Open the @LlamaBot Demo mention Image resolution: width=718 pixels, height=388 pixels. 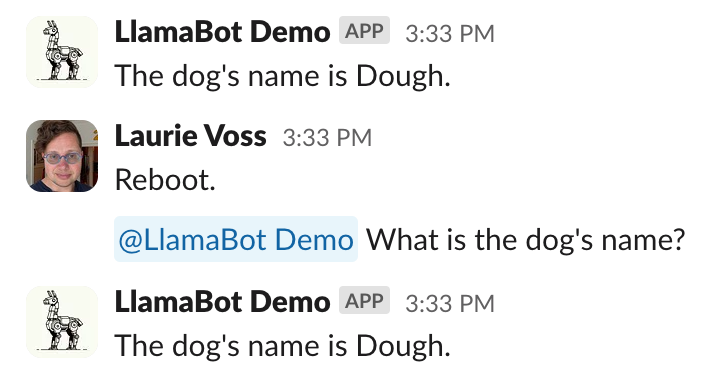click(x=236, y=239)
